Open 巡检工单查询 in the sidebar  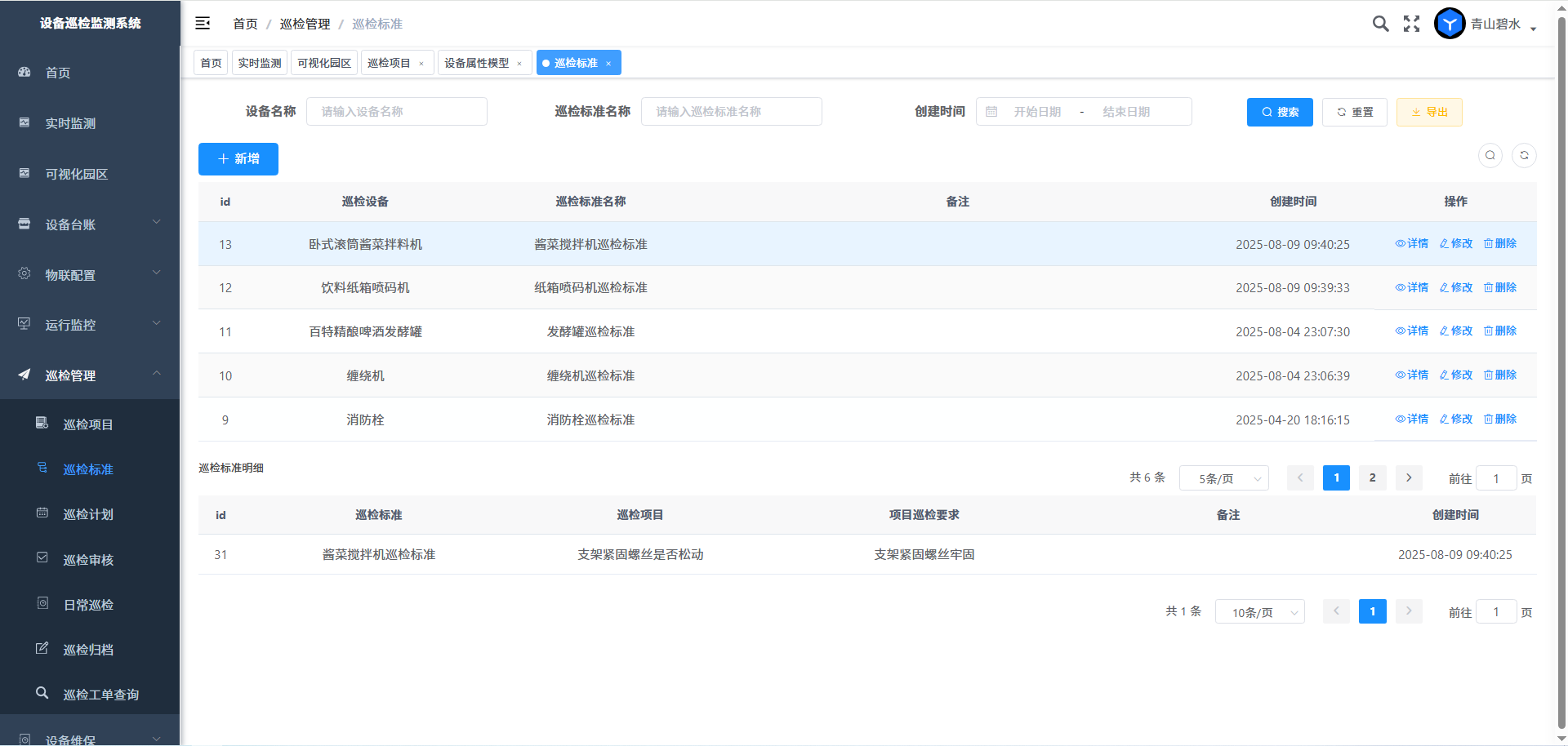[100, 695]
